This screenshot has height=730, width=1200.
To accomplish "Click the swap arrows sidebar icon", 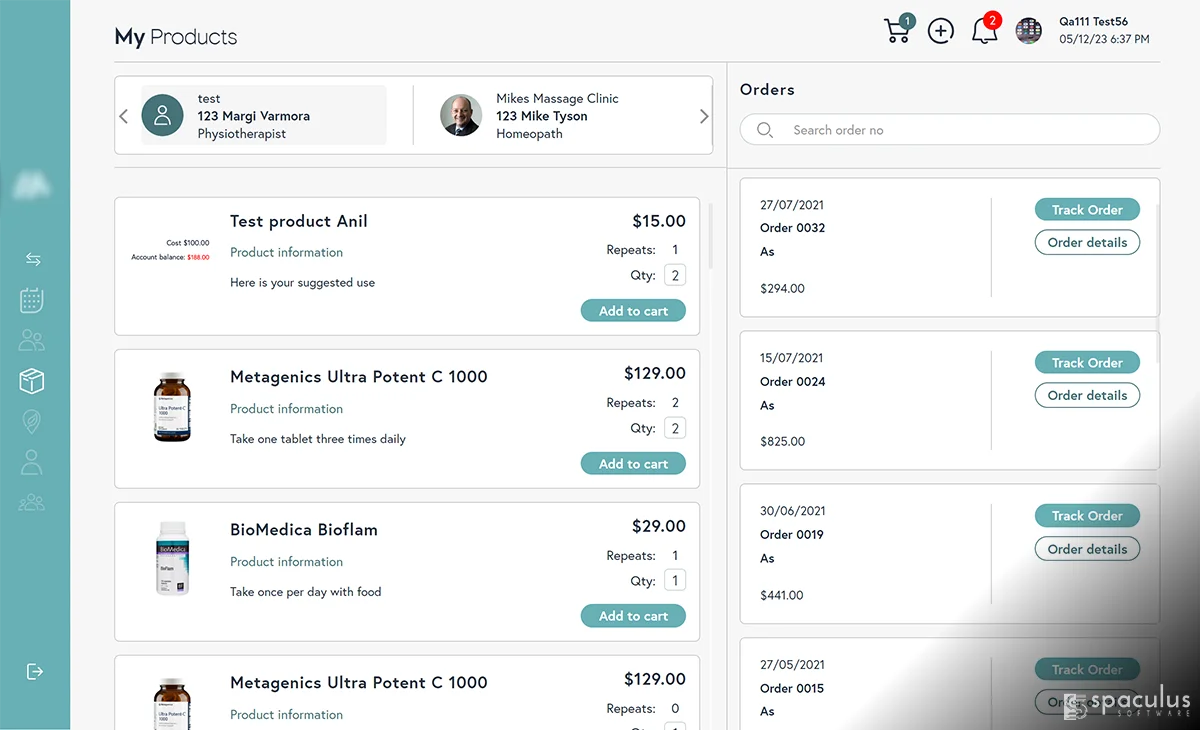I will click(33, 259).
